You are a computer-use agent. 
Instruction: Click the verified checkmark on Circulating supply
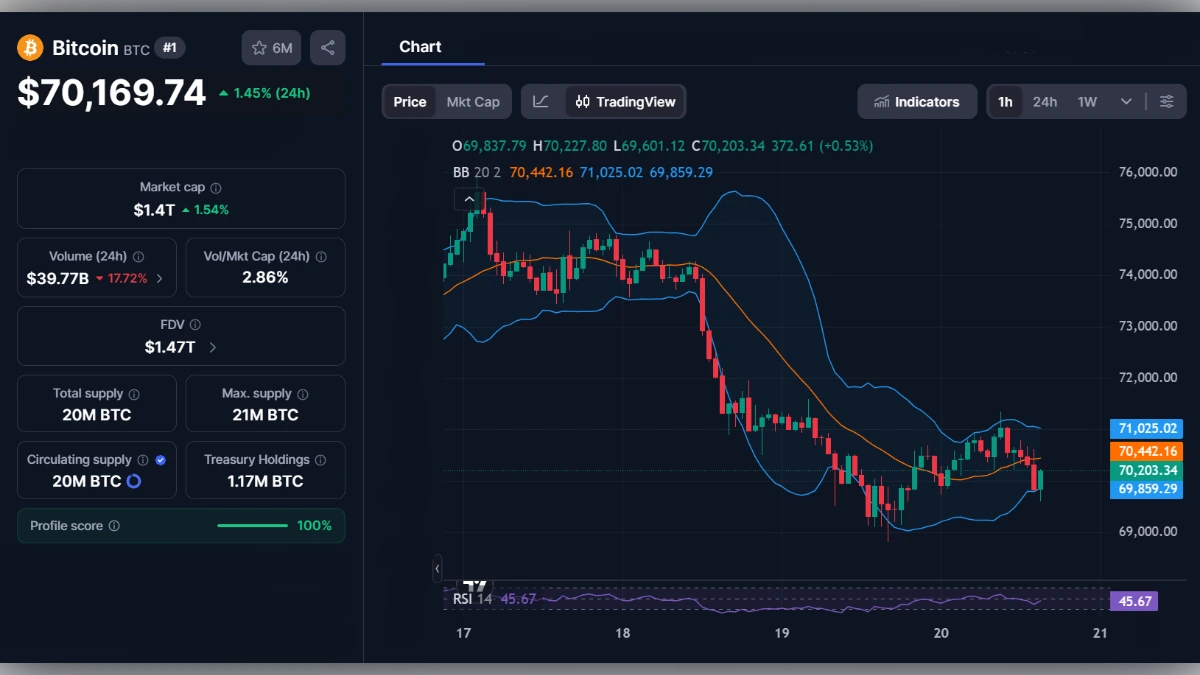click(160, 459)
